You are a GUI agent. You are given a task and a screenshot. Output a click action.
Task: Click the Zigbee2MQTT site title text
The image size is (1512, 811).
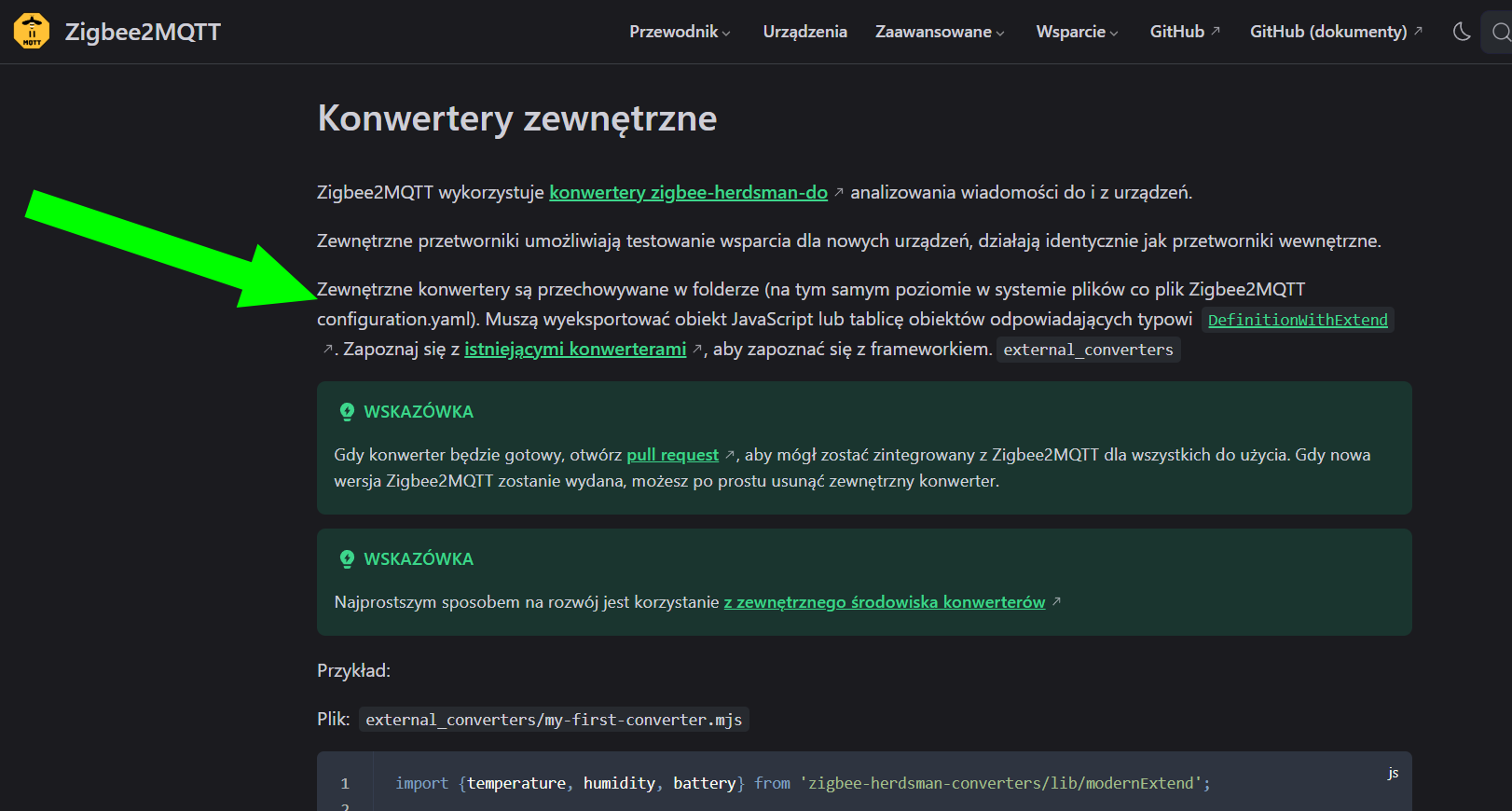[x=143, y=32]
